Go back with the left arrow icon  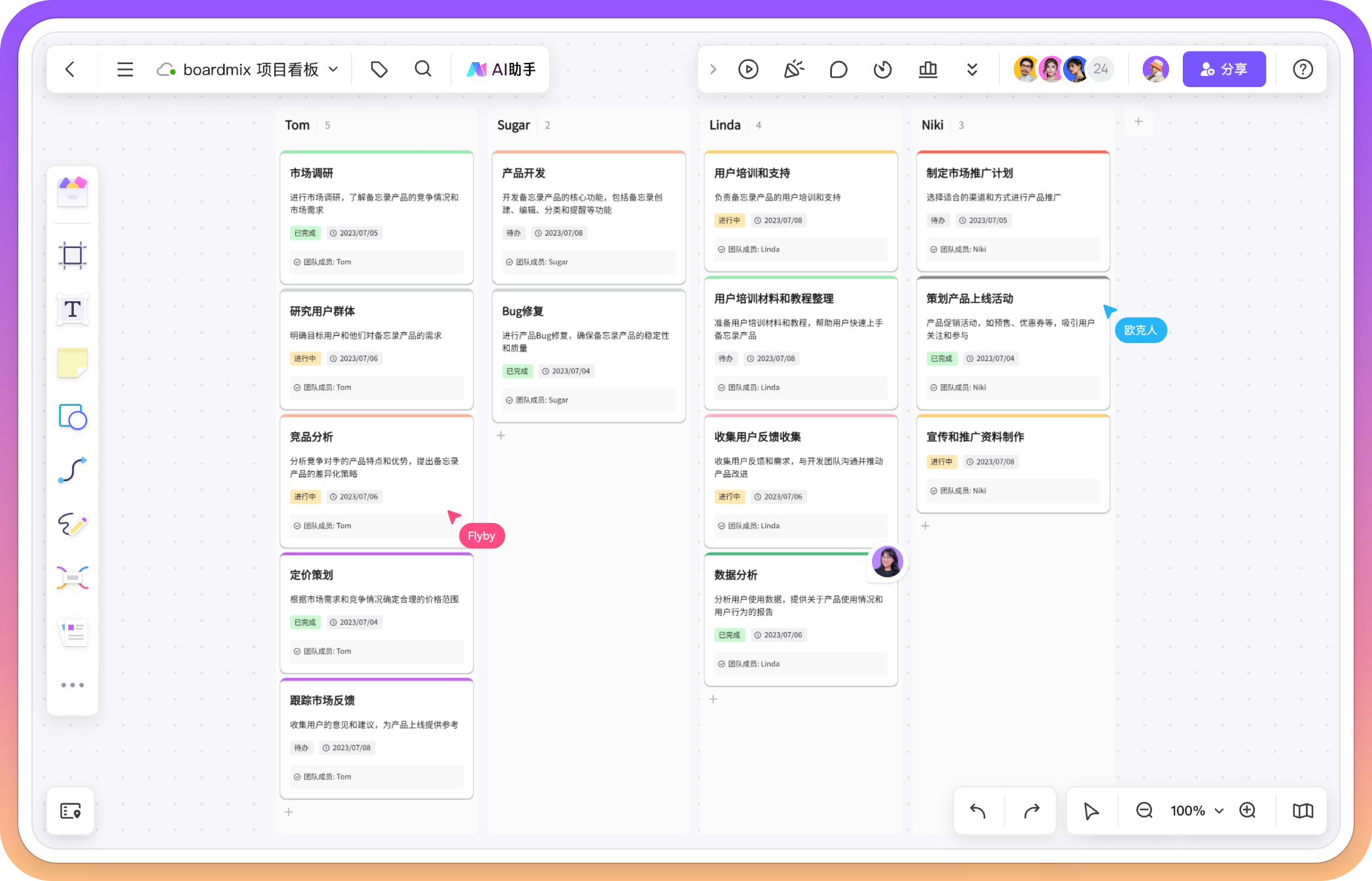70,69
